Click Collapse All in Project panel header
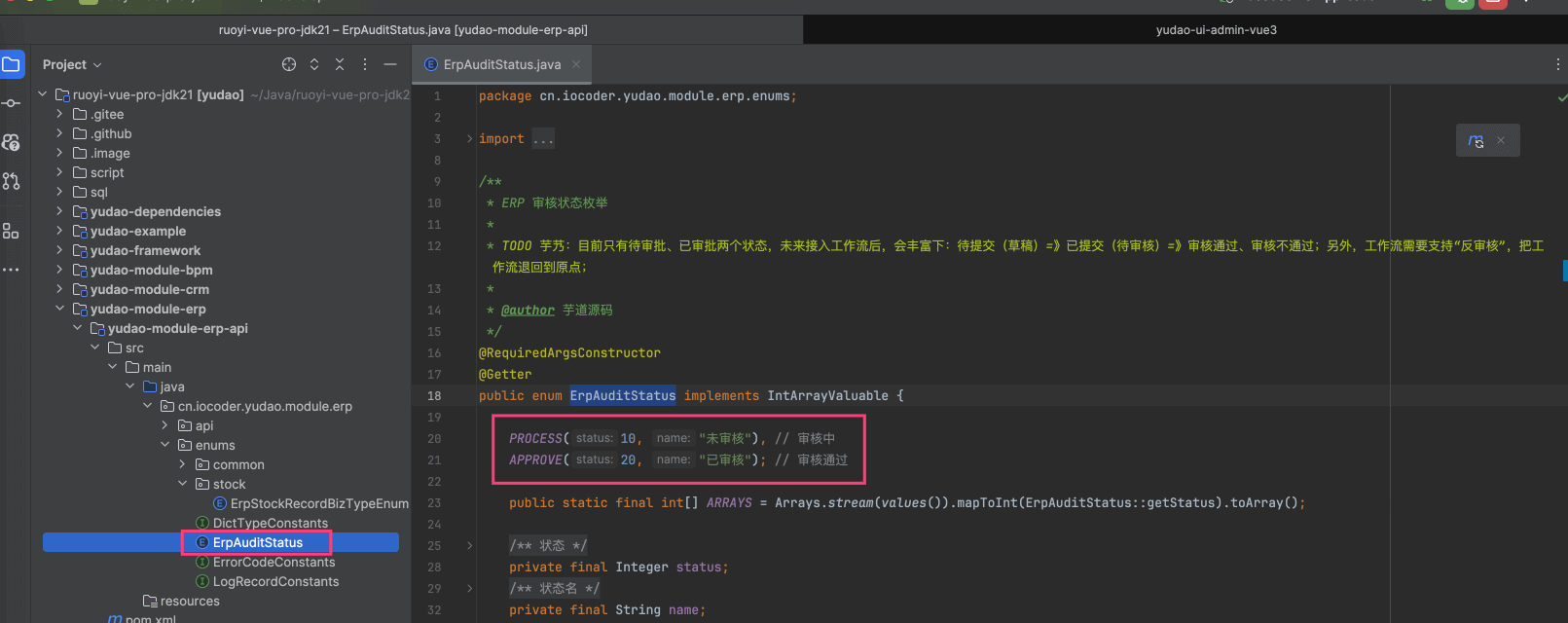The image size is (1568, 623). point(340,64)
